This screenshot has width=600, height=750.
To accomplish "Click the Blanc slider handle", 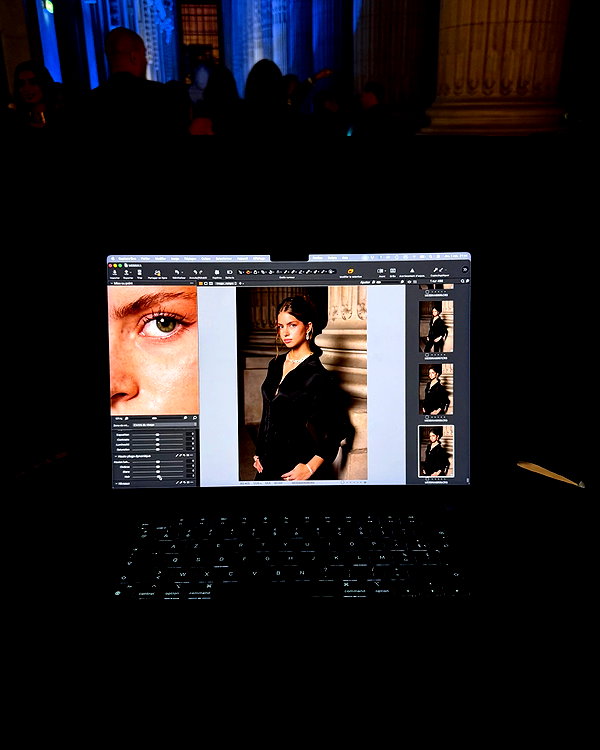I will click(158, 472).
